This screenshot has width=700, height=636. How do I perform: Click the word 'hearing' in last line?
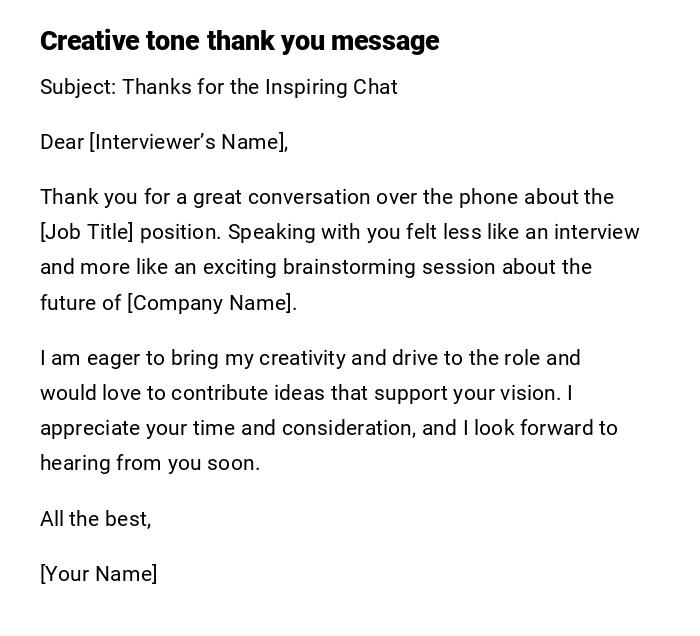click(75, 463)
